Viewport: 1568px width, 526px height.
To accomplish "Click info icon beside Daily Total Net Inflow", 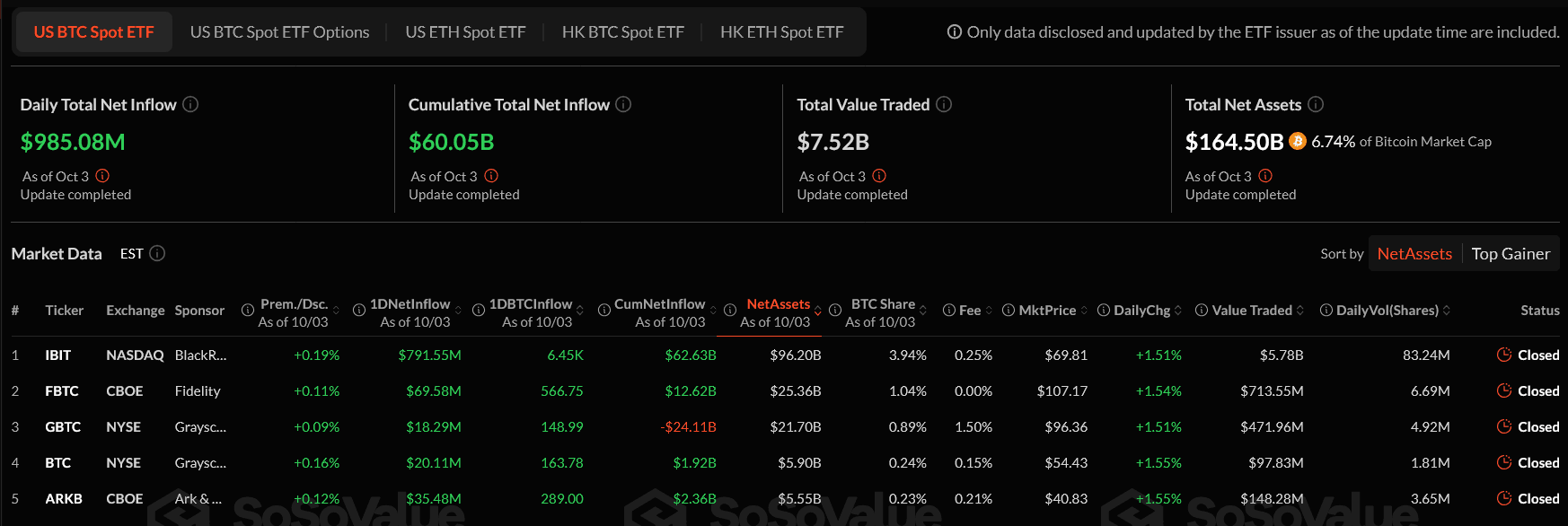I will tap(190, 105).
